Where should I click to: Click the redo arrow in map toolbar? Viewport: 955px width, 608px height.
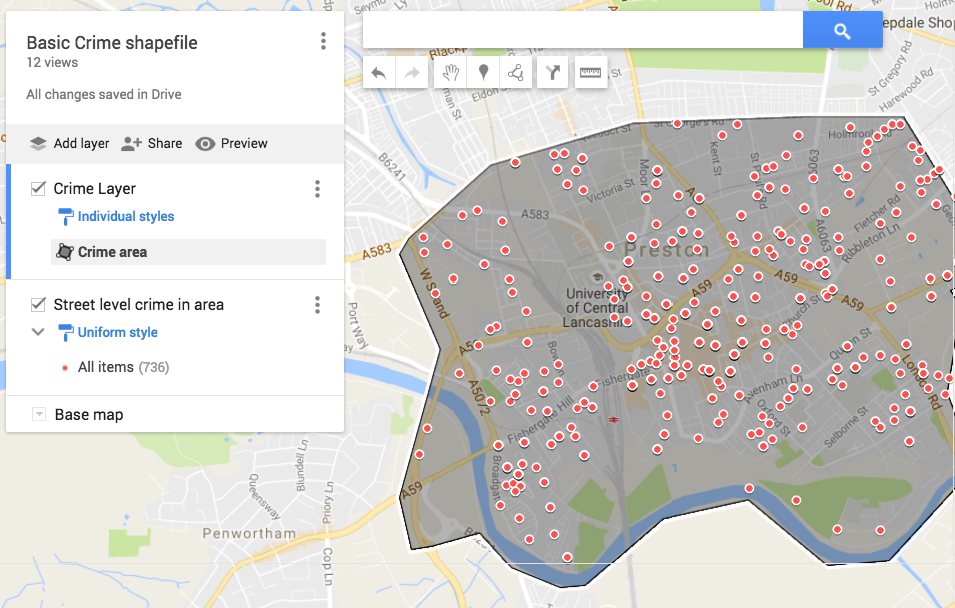(412, 73)
